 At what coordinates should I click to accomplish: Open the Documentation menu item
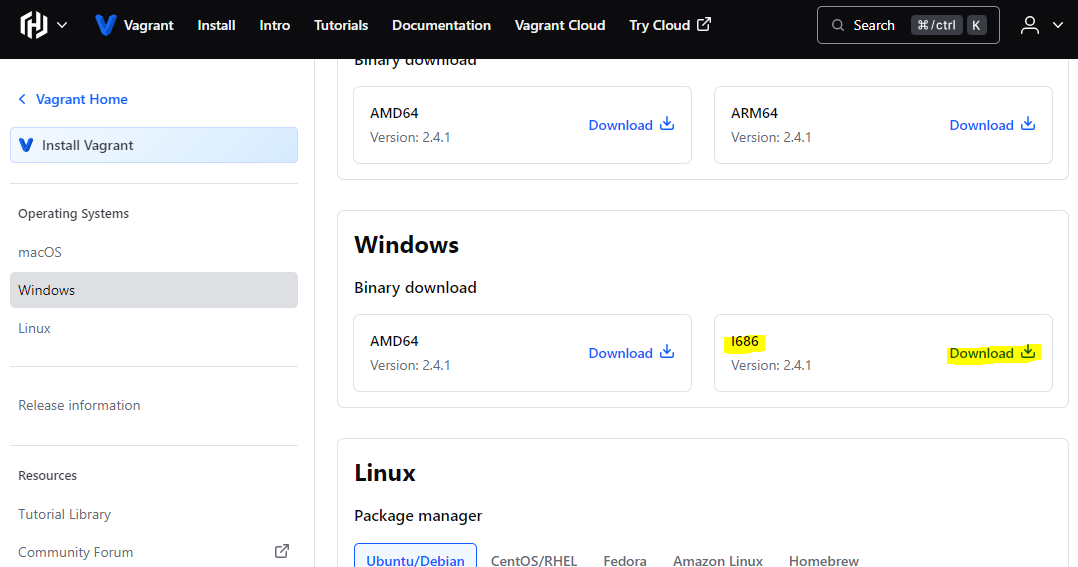pyautogui.click(x=441, y=25)
